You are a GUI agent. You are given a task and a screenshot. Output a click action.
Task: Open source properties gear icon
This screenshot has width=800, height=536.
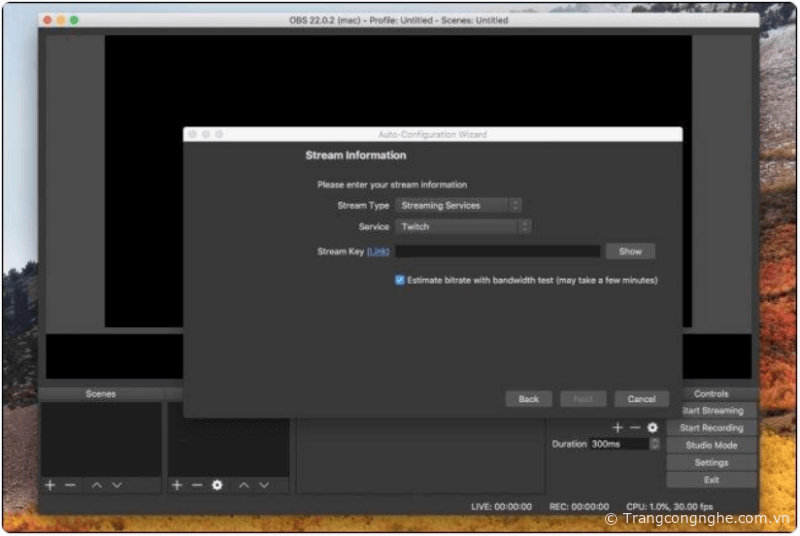click(217, 485)
